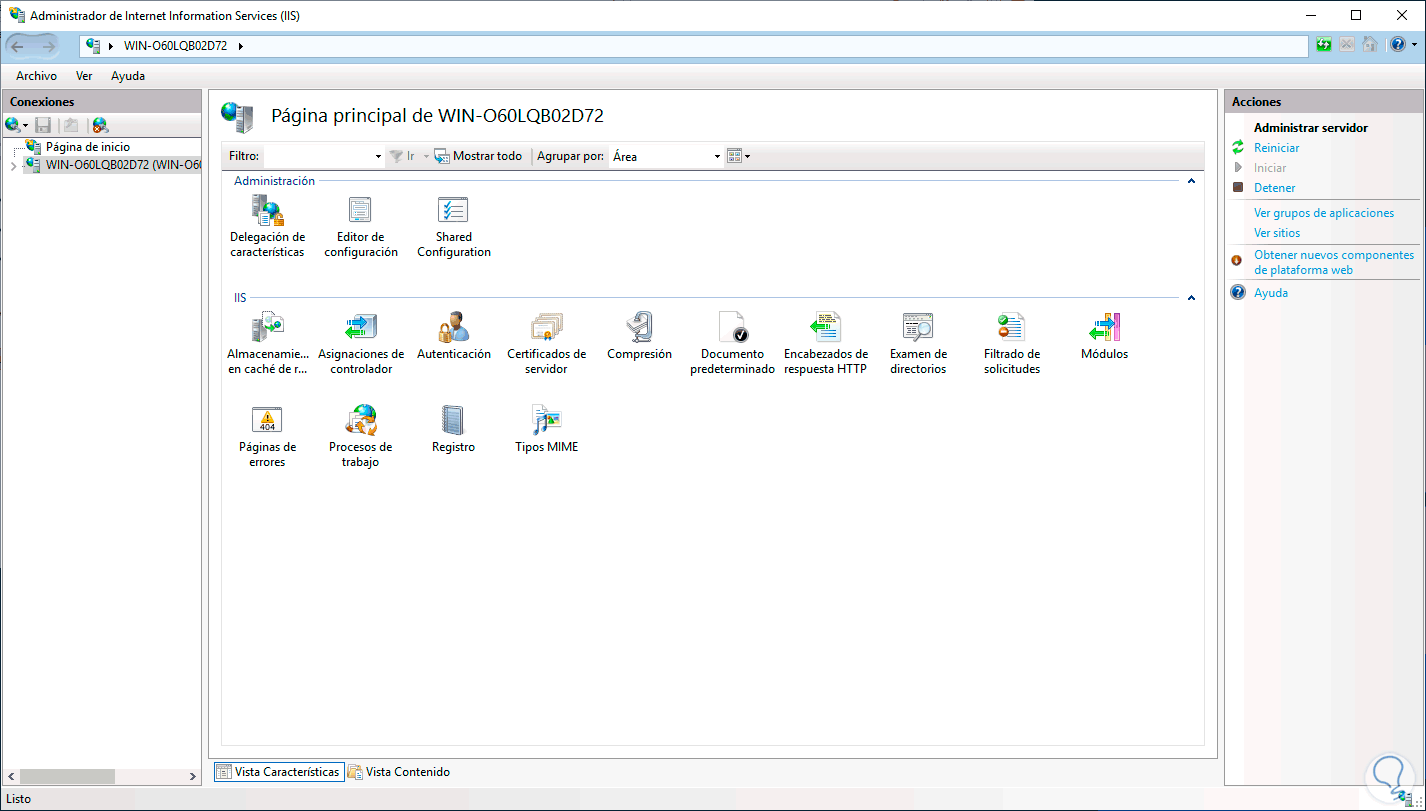Switch to Vista Características tab
The width and height of the screenshot is (1426, 811).
tap(279, 772)
